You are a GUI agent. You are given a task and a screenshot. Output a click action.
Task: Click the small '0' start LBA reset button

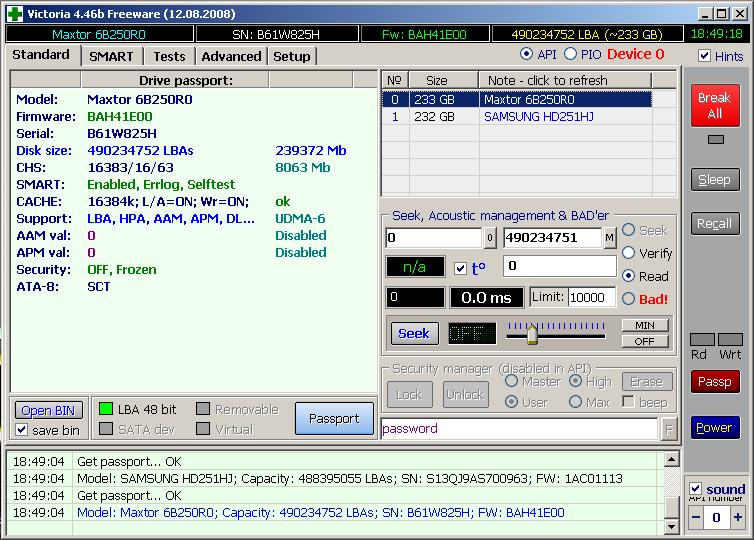(x=490, y=238)
